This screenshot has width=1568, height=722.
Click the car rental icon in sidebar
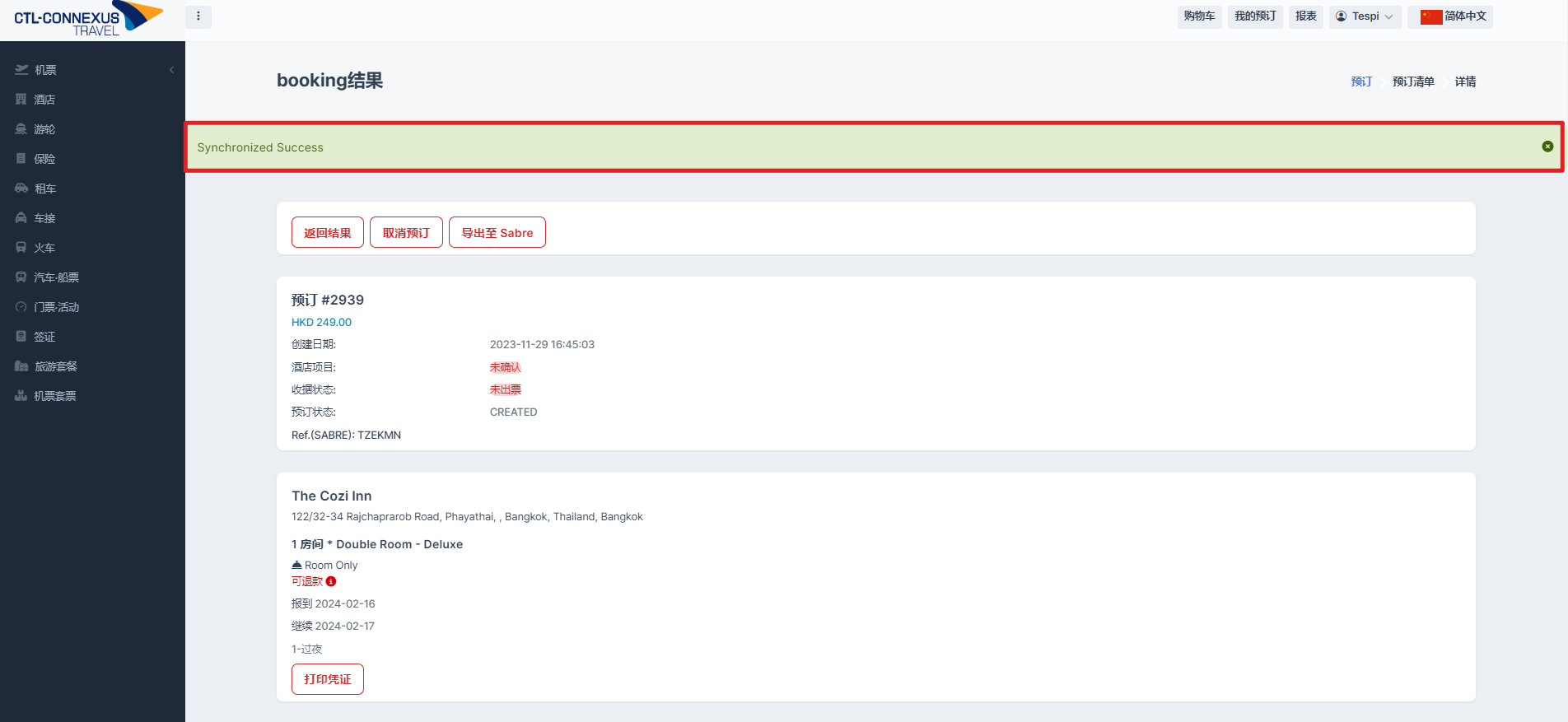click(x=21, y=189)
